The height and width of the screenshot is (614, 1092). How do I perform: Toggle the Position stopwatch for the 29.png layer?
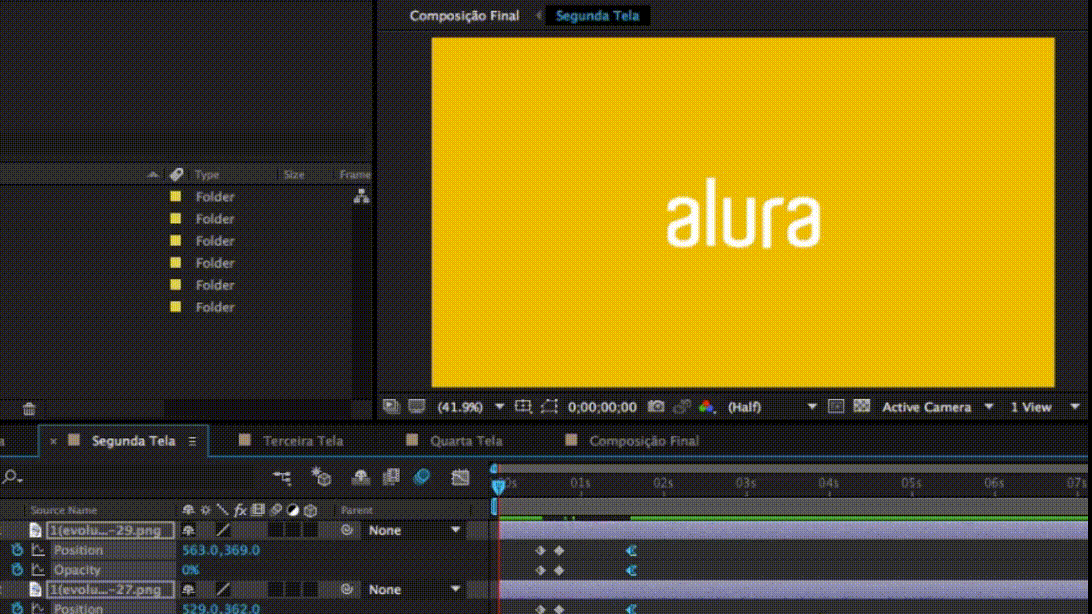coord(17,550)
